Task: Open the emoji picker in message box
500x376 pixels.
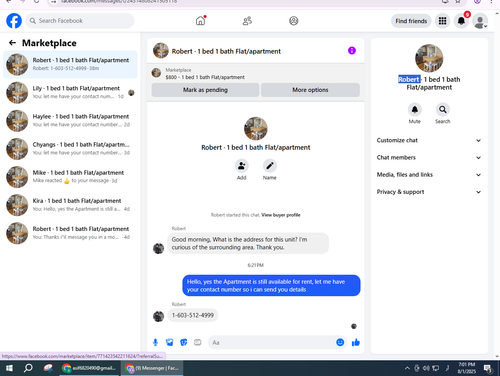Action: coord(340,342)
